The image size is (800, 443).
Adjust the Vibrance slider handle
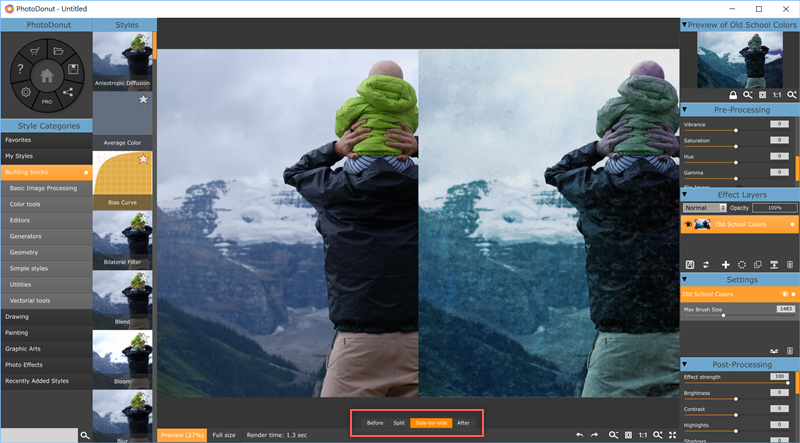click(x=736, y=131)
